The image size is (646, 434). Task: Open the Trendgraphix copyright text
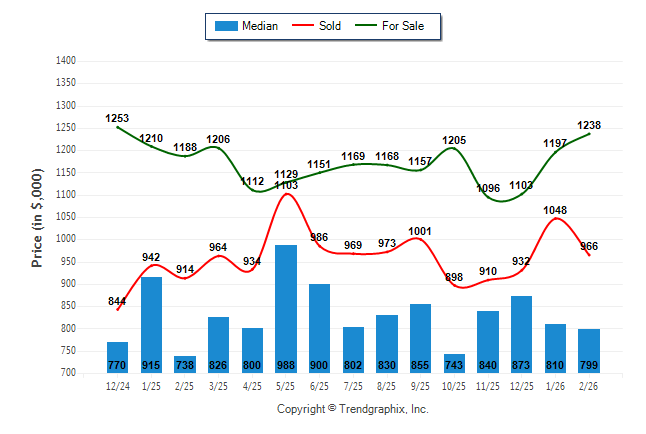click(352, 409)
